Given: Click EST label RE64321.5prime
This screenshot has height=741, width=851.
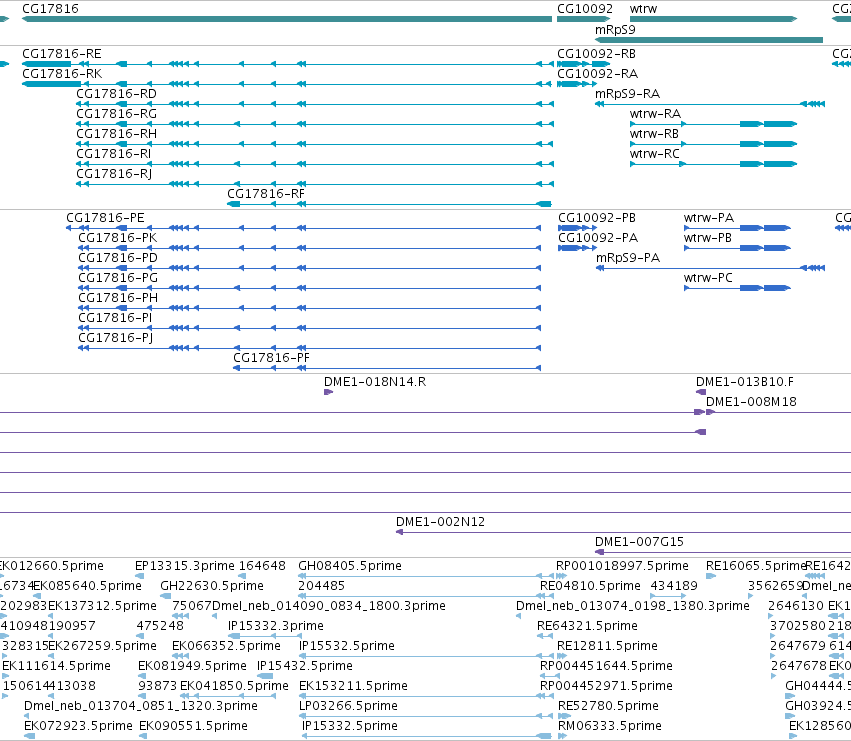Looking at the screenshot, I should 587,626.
